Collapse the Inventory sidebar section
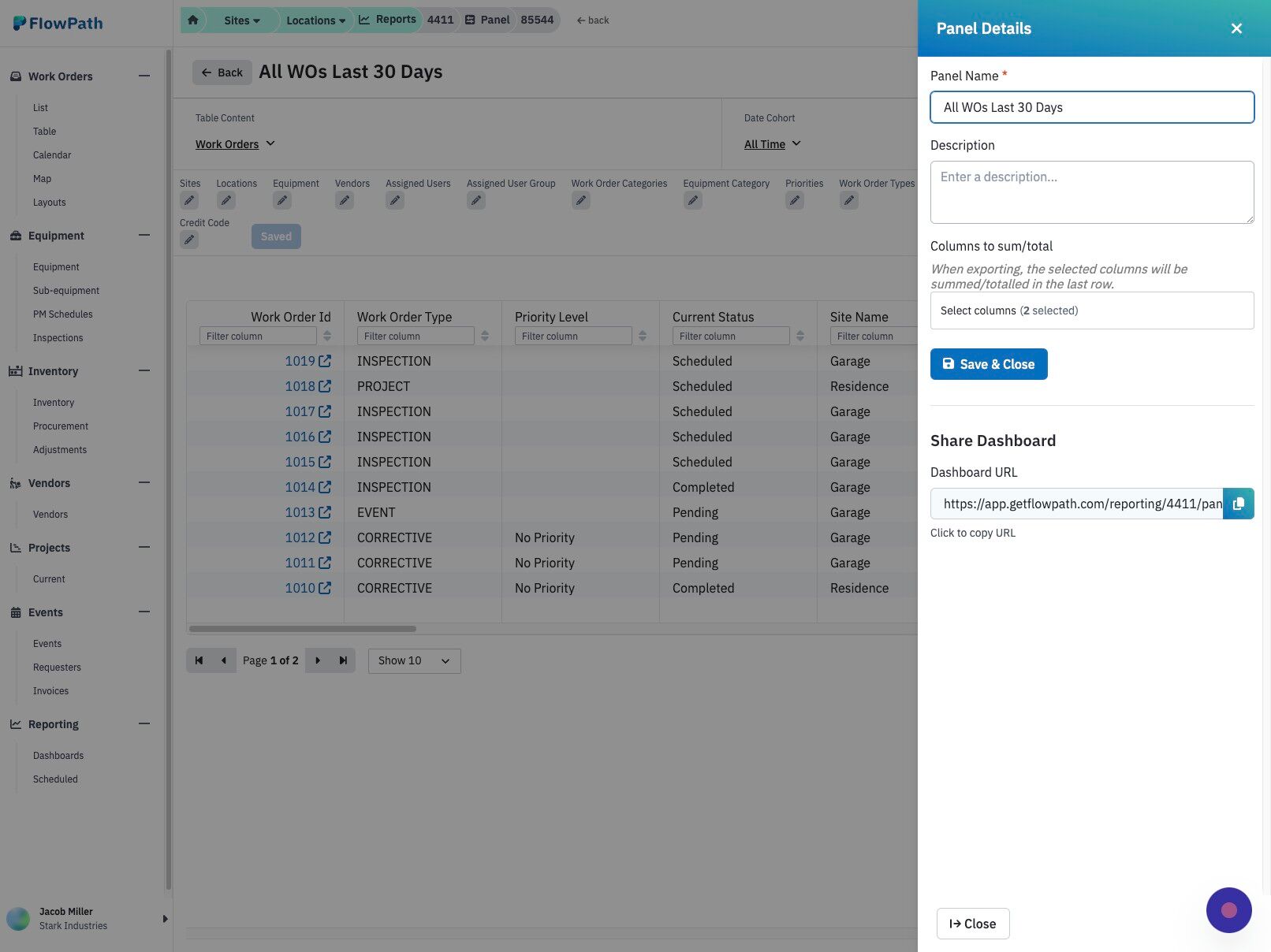 (x=144, y=371)
